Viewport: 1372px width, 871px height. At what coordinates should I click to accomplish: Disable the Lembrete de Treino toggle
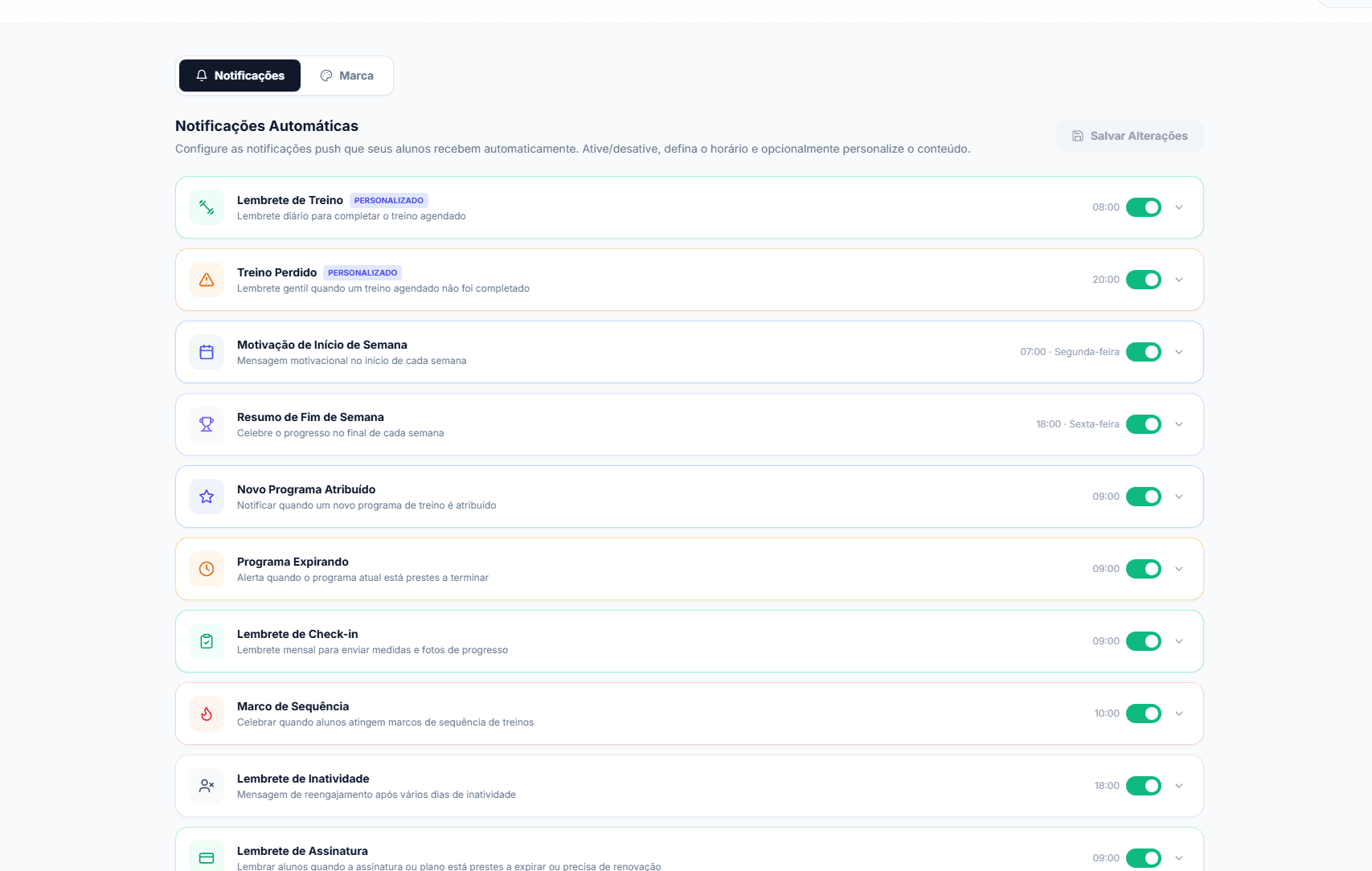tap(1144, 207)
